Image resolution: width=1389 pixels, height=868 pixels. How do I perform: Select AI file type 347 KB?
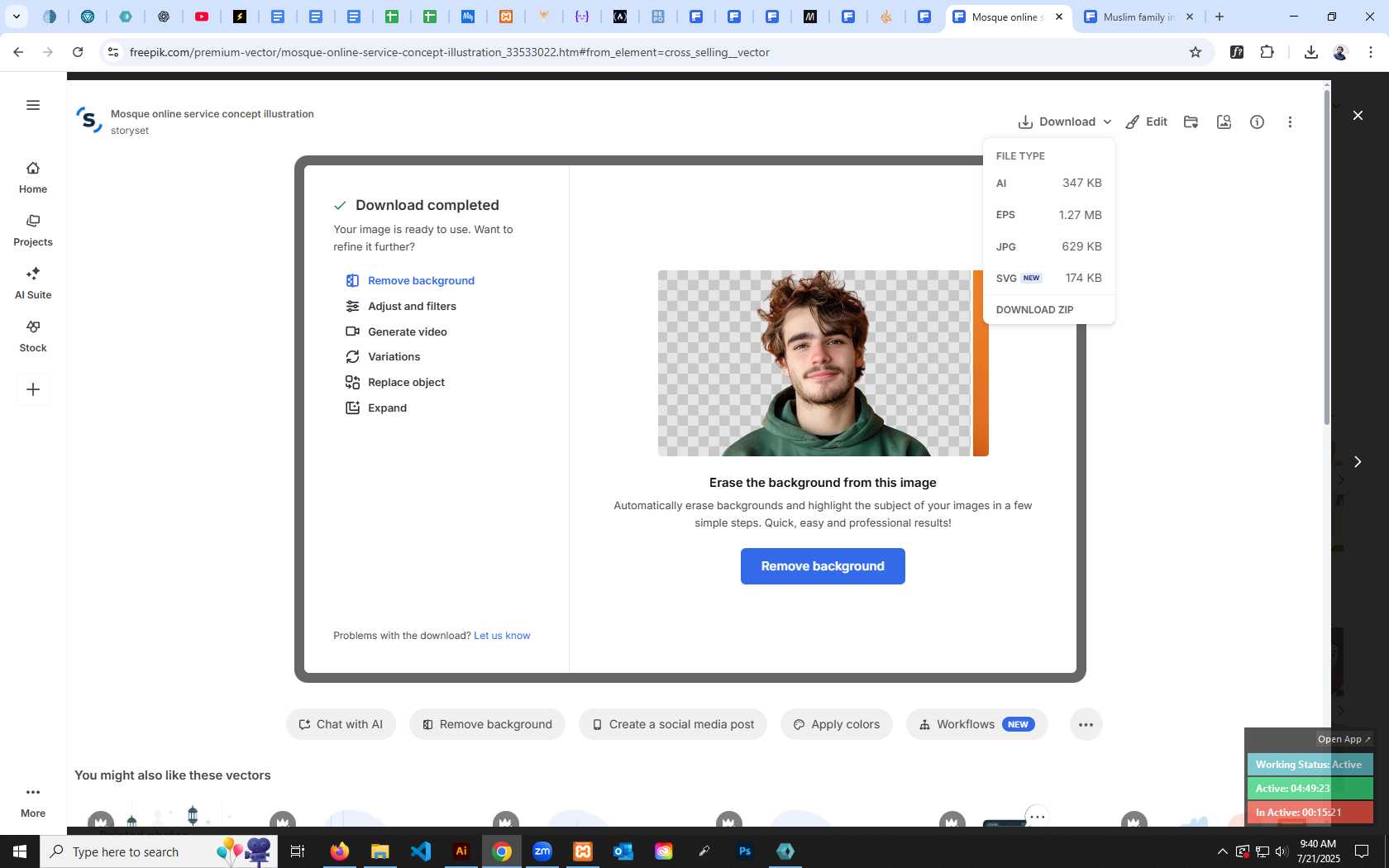[1048, 183]
